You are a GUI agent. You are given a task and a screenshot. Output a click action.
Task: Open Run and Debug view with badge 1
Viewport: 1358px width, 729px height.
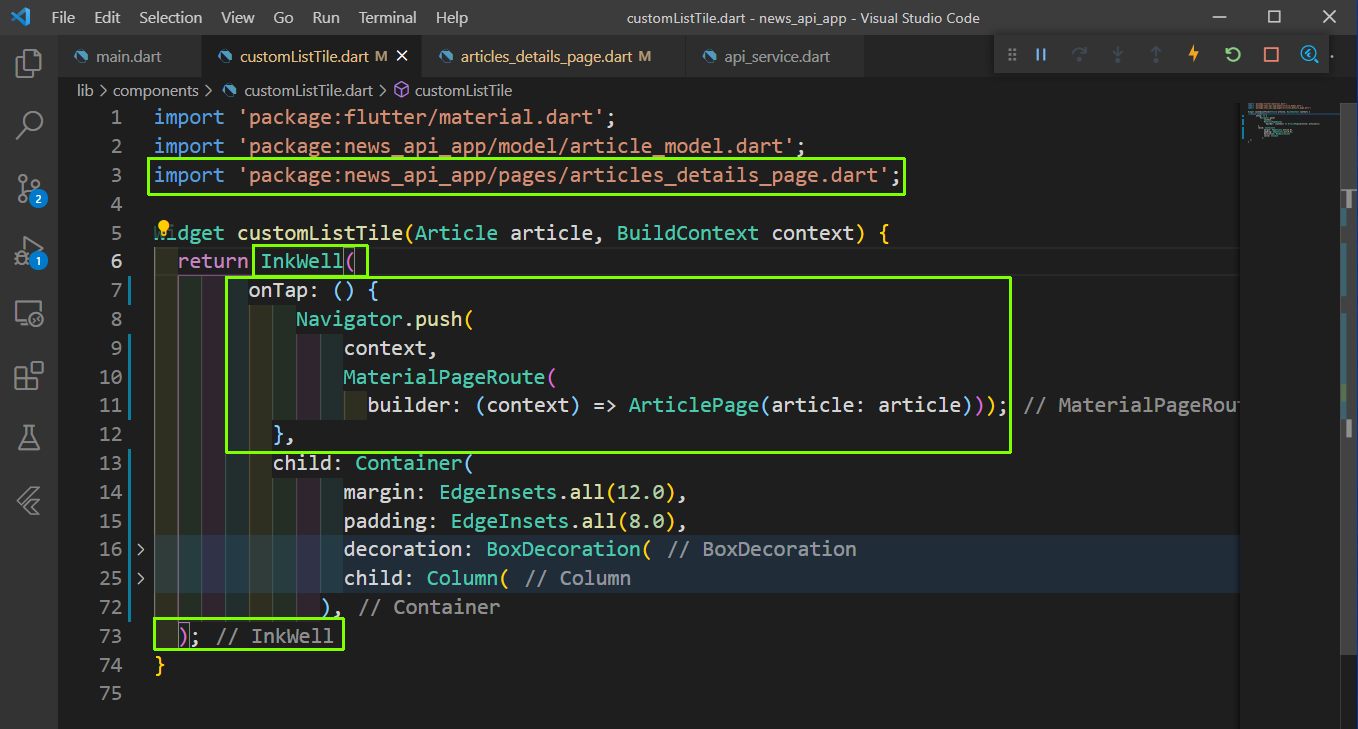pos(29,251)
